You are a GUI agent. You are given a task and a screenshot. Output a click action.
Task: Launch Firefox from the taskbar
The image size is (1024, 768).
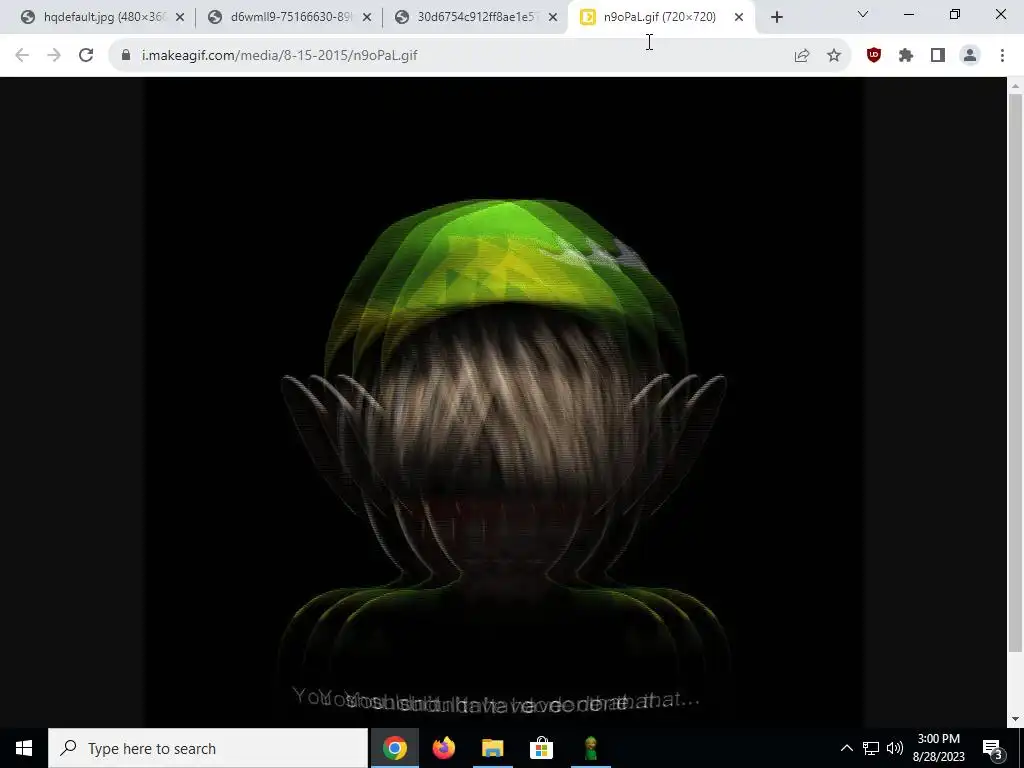point(443,748)
